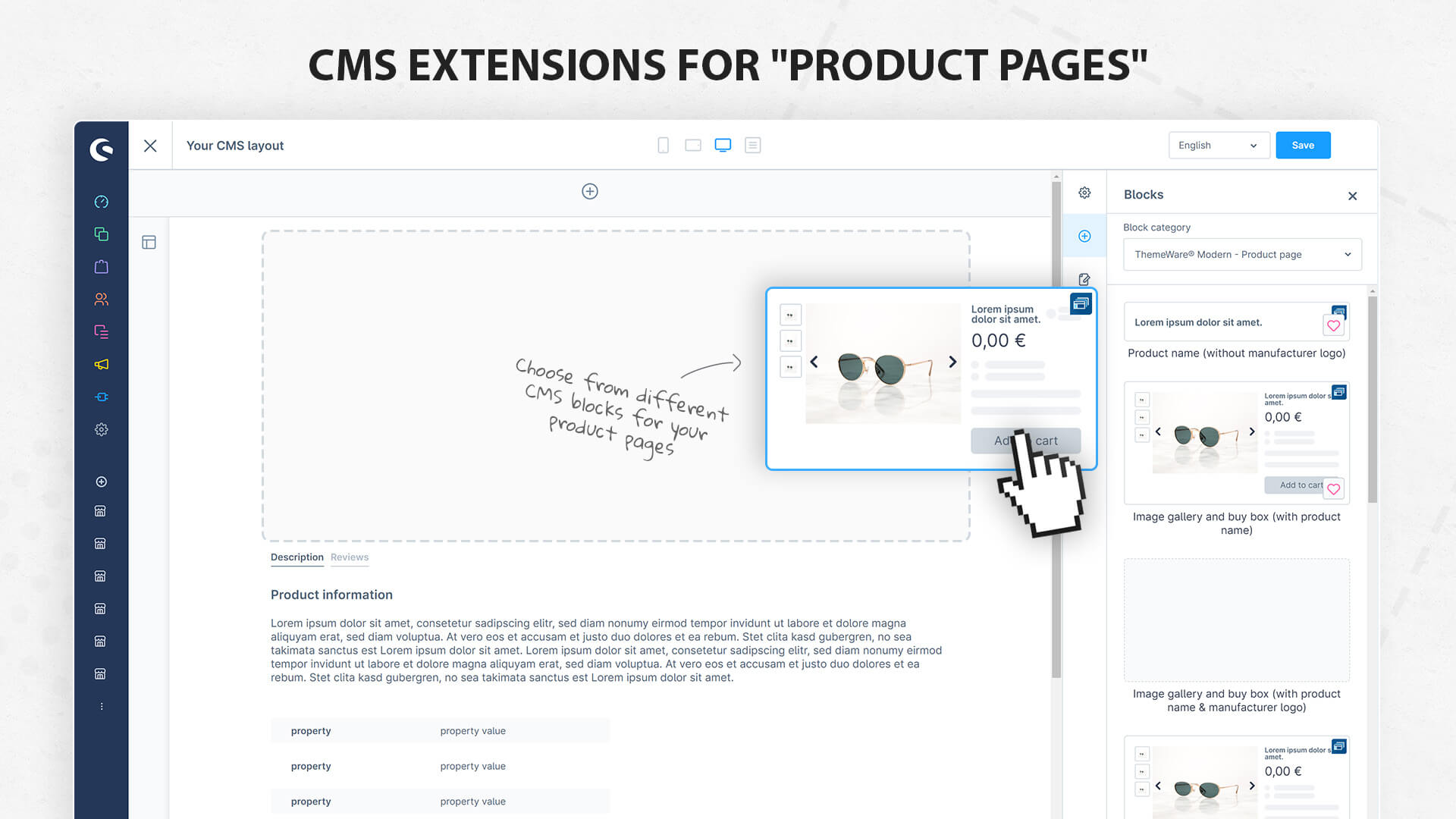The image size is (1456, 819).
Task: Open the language selector dropdown
Action: [1216, 145]
